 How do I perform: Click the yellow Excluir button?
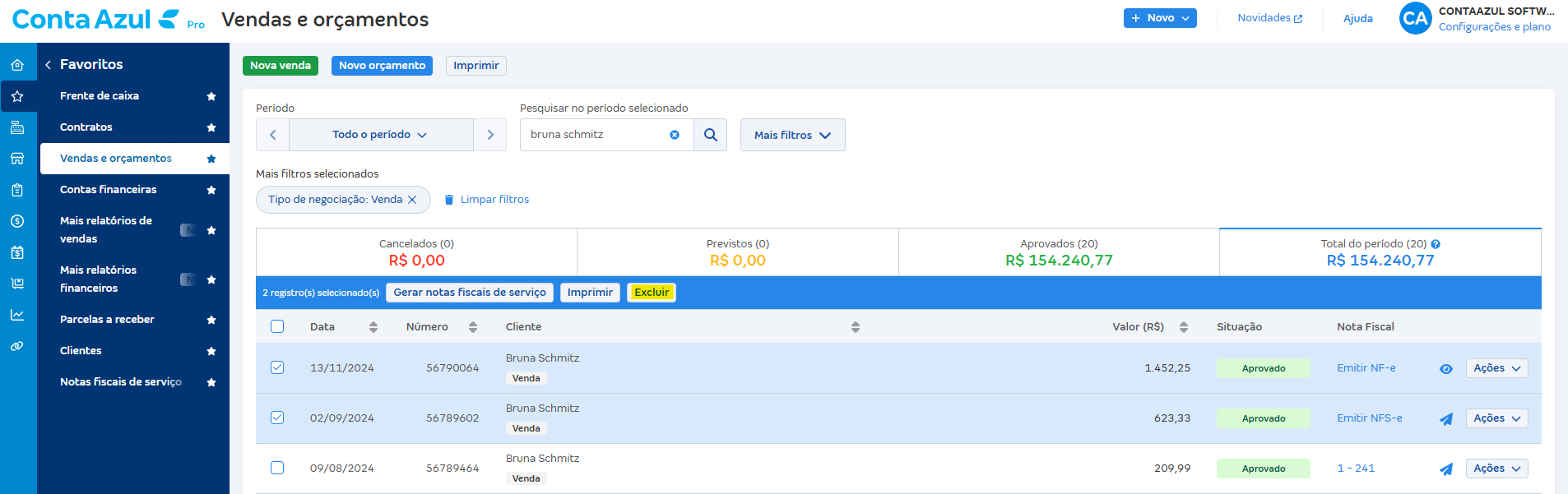[651, 293]
